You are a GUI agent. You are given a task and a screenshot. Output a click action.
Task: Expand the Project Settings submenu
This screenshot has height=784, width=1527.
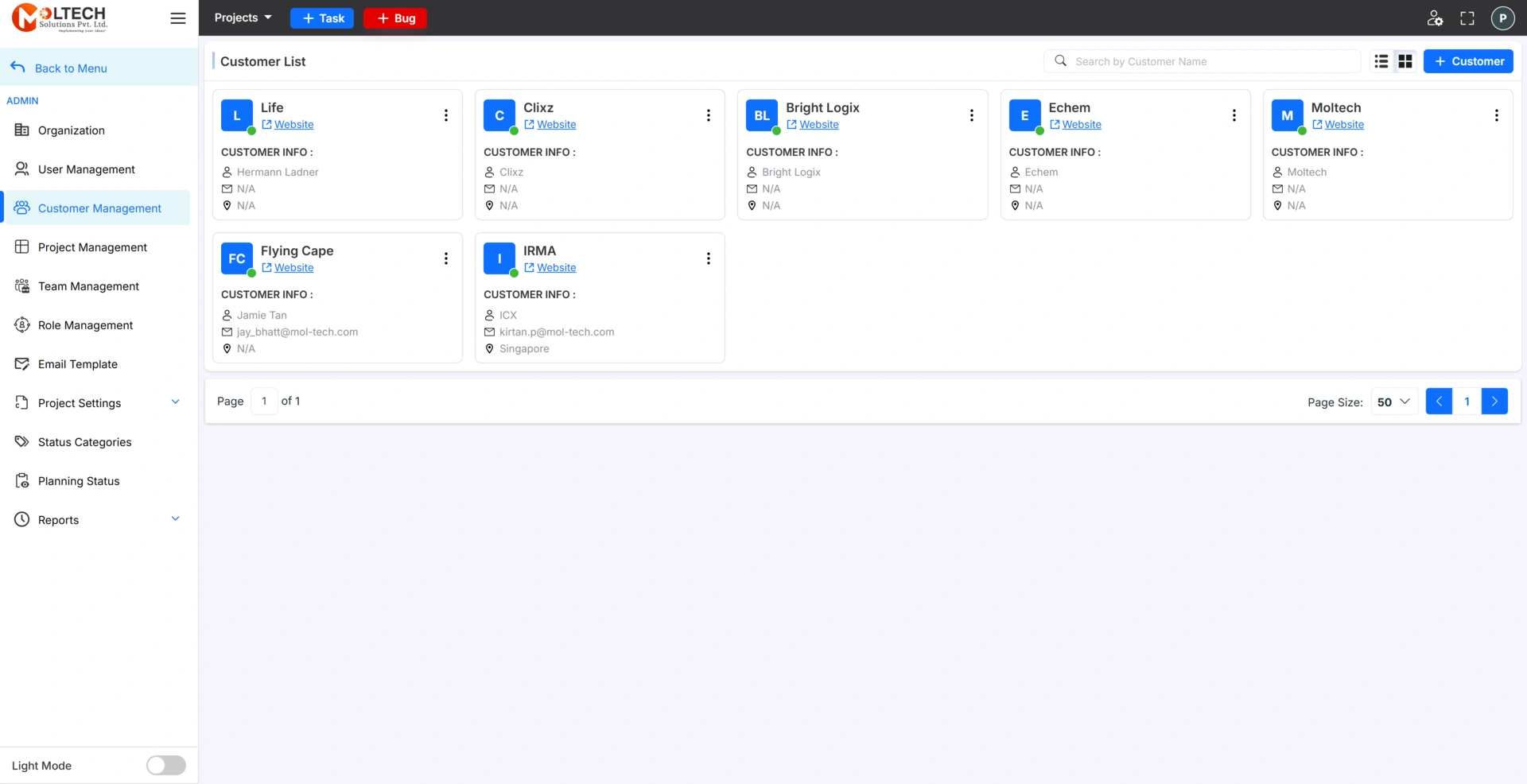point(175,402)
